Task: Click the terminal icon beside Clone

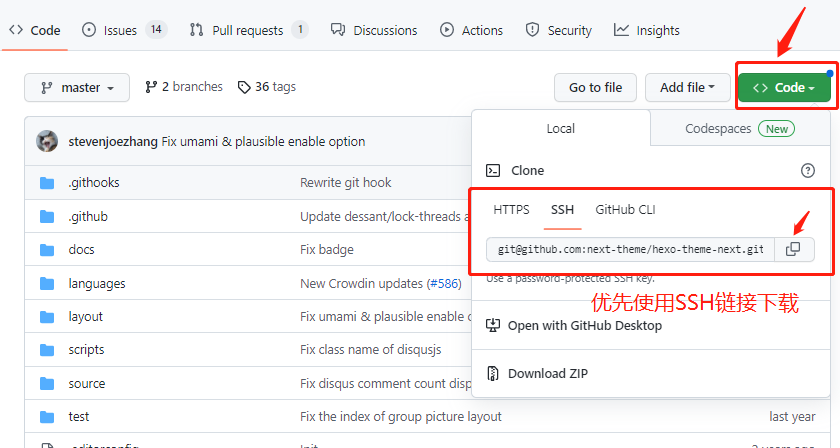Action: tap(492, 171)
